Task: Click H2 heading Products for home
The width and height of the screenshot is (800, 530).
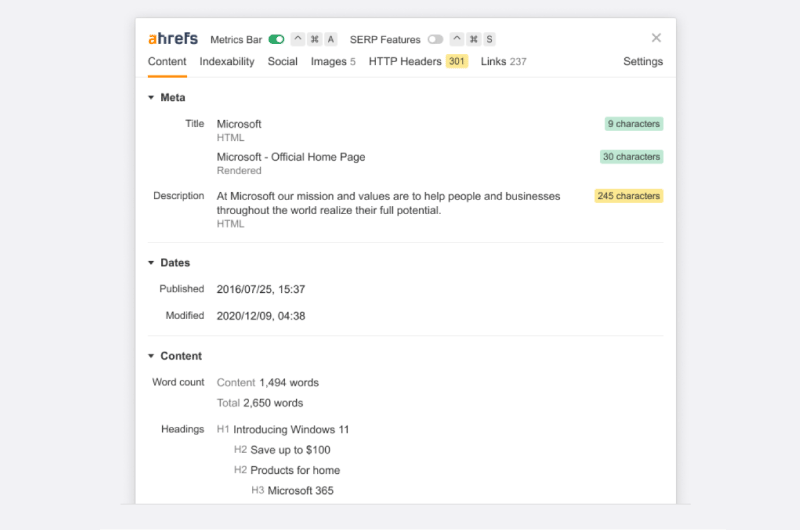Action: coord(295,470)
